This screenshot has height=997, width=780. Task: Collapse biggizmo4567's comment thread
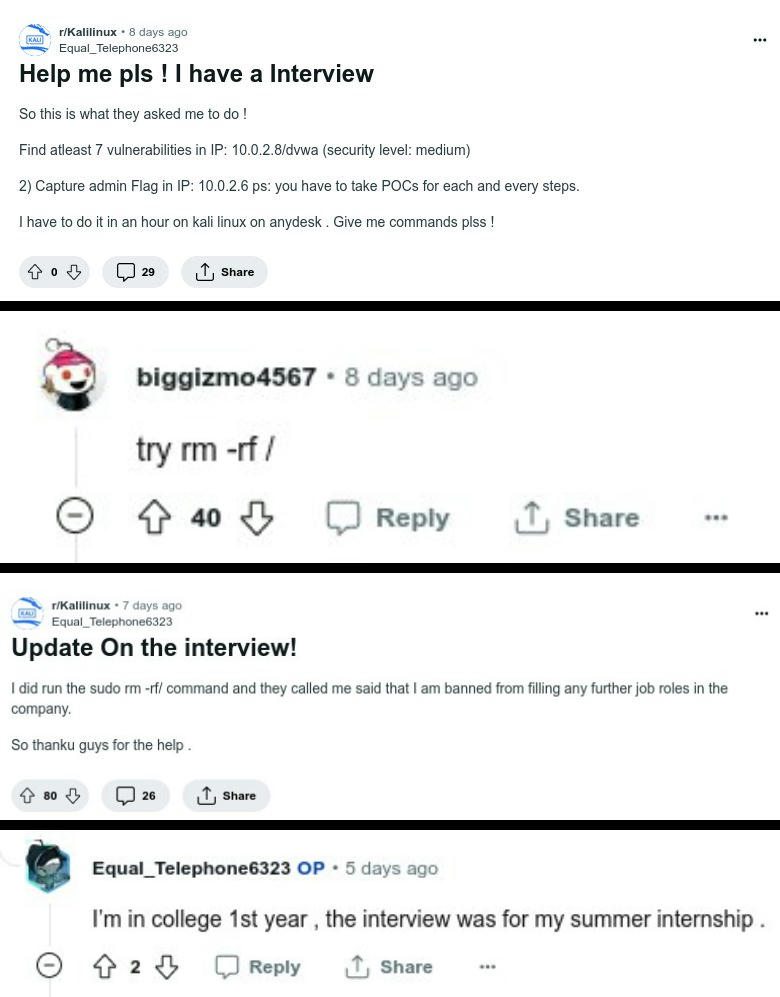click(75, 516)
